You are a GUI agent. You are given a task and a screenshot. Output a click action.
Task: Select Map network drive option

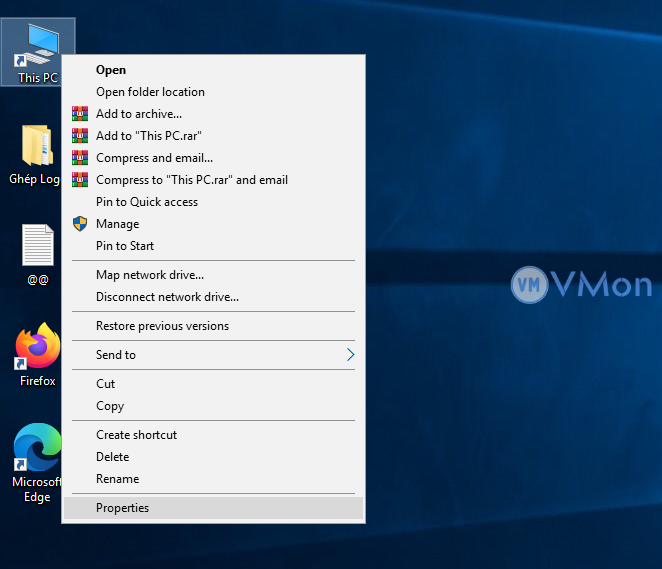click(x=150, y=275)
